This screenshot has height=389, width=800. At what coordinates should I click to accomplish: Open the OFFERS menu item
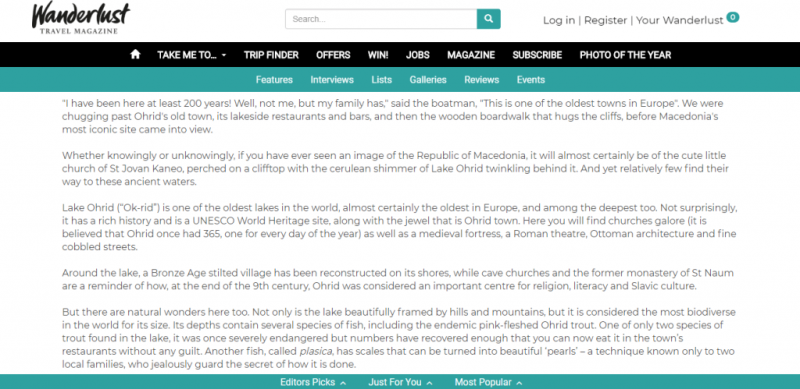coord(333,55)
